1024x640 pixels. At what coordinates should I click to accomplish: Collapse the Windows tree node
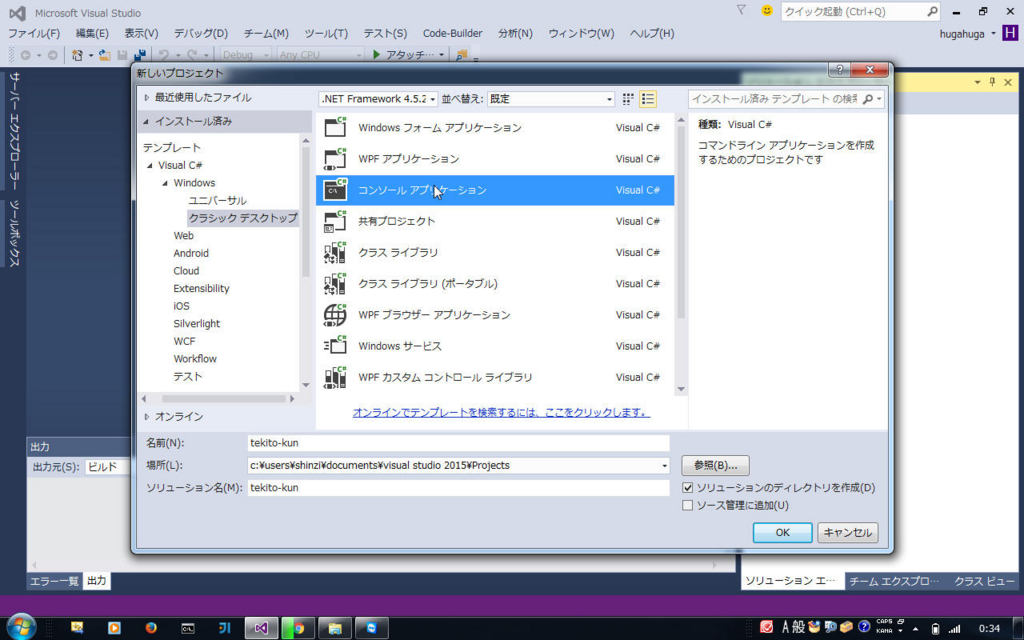tap(165, 184)
